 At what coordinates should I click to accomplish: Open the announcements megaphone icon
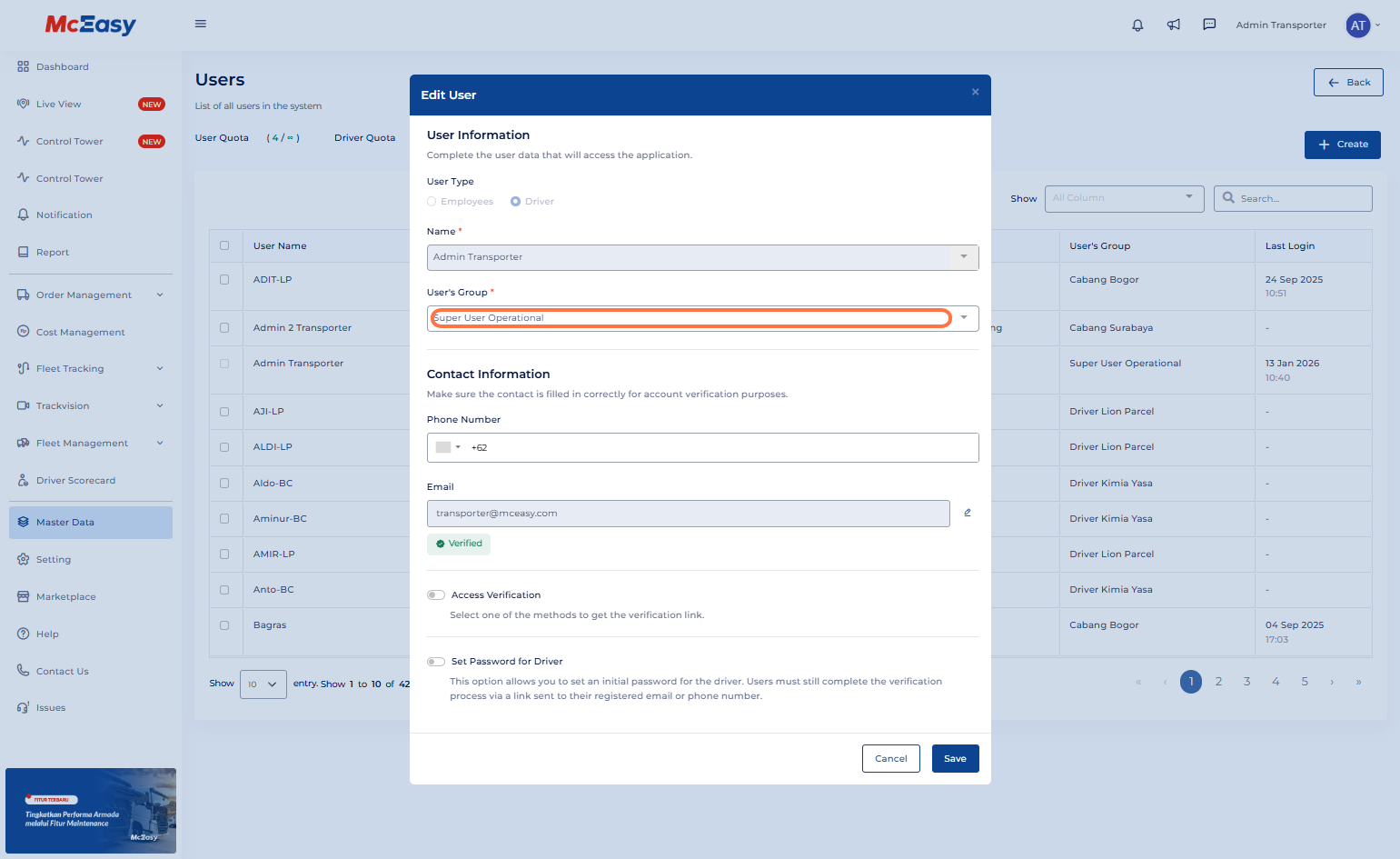(x=1174, y=25)
